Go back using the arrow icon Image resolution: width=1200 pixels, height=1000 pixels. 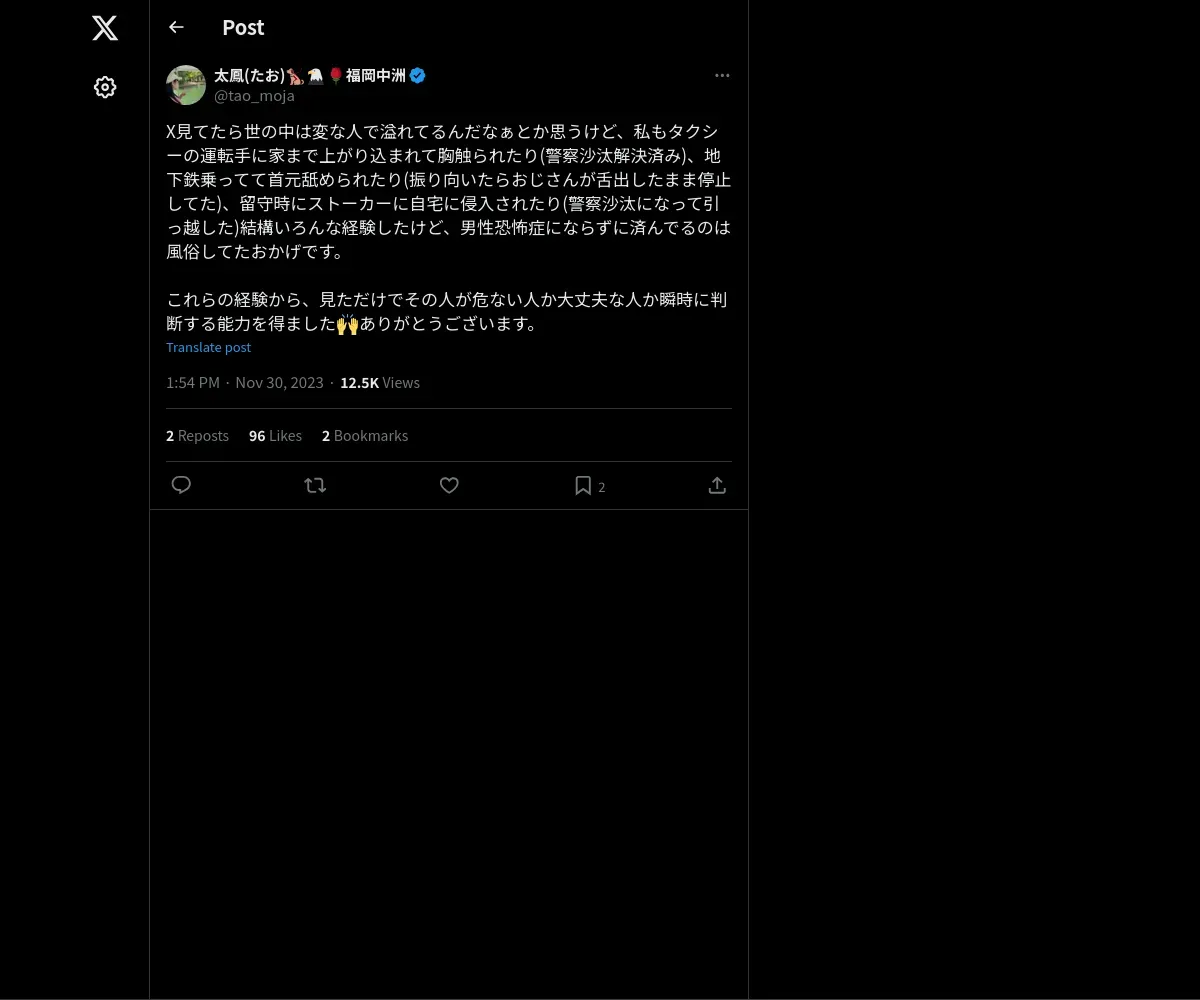[x=176, y=27]
